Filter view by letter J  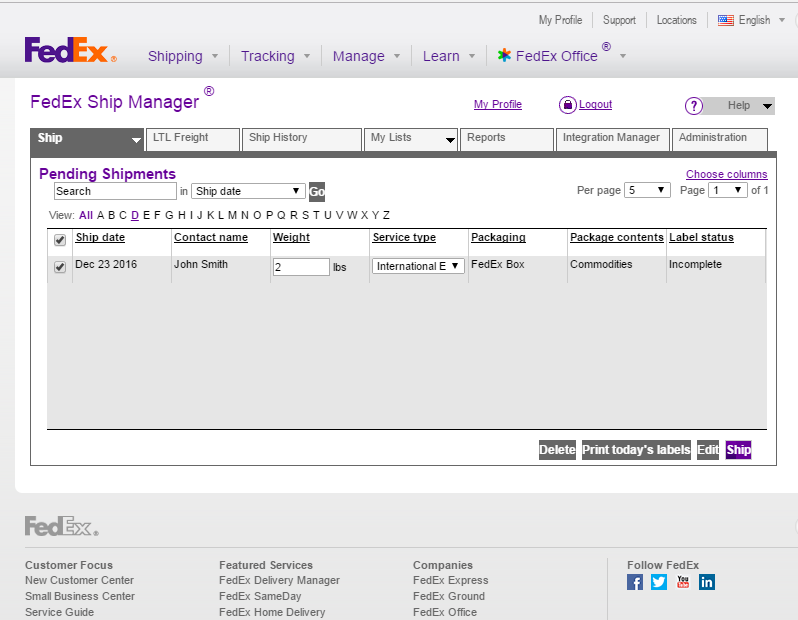click(200, 215)
